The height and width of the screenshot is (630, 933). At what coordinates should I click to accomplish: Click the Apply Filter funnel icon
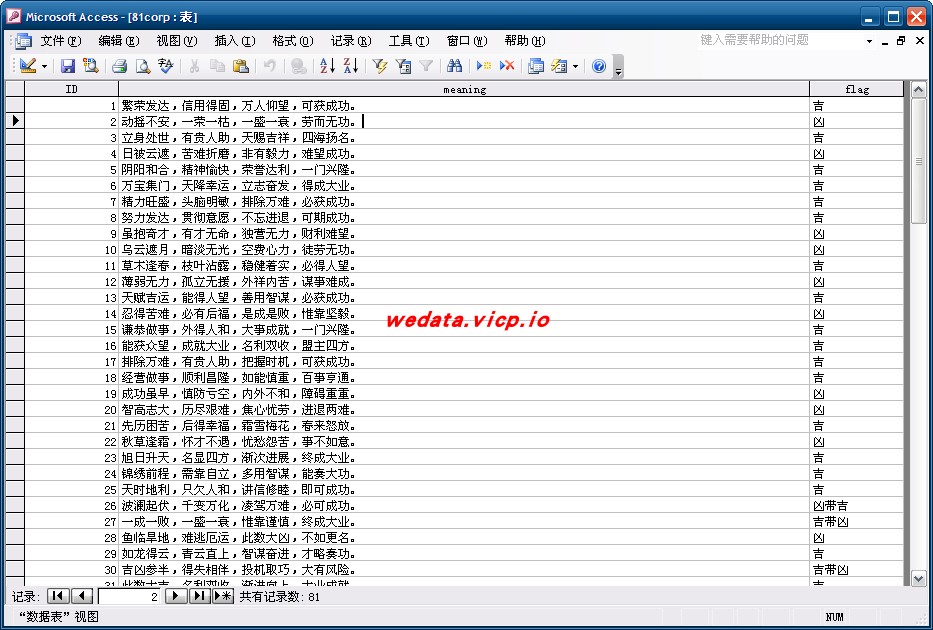(426, 66)
